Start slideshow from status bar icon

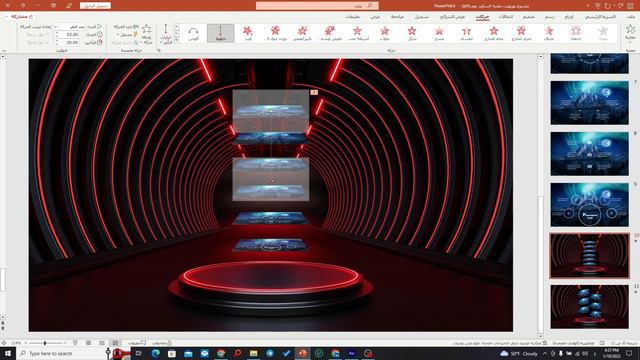75,343
